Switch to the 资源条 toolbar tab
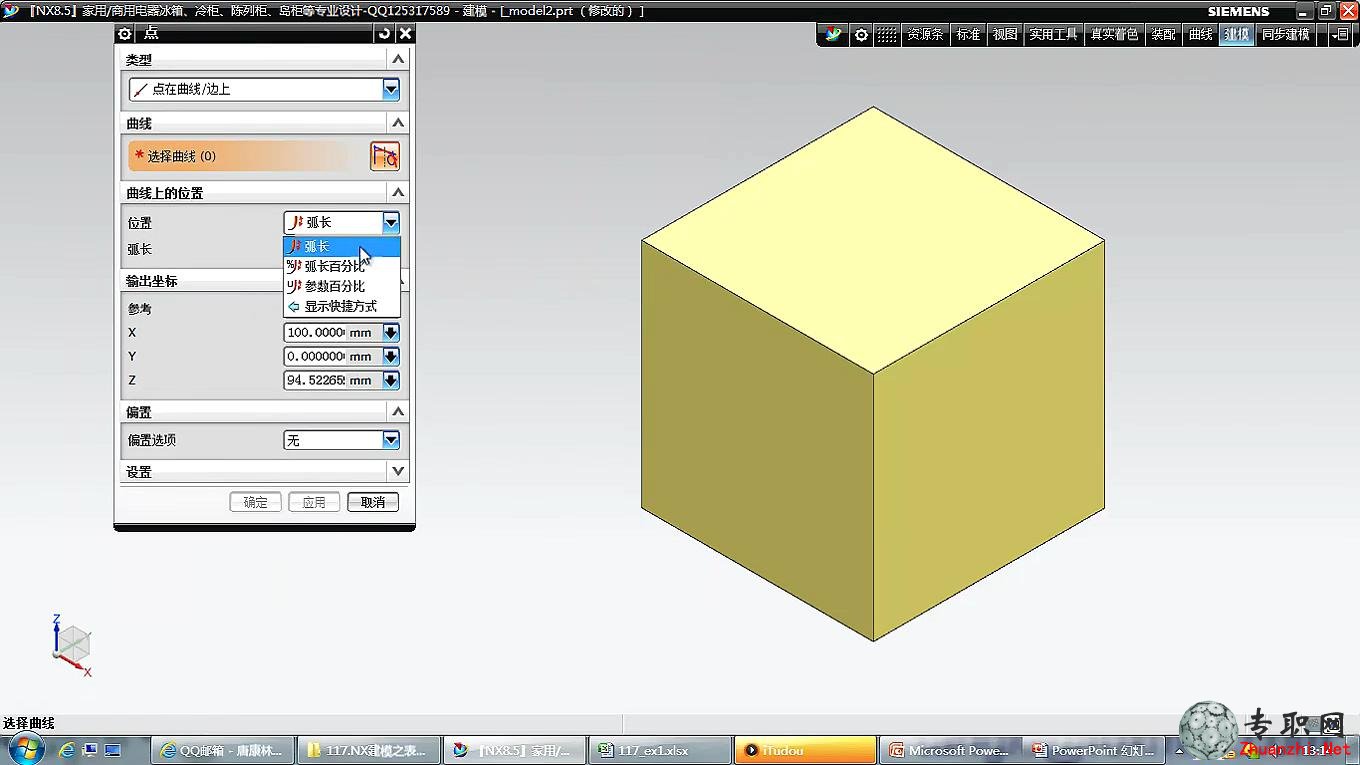The image size is (1360, 765). click(x=925, y=35)
